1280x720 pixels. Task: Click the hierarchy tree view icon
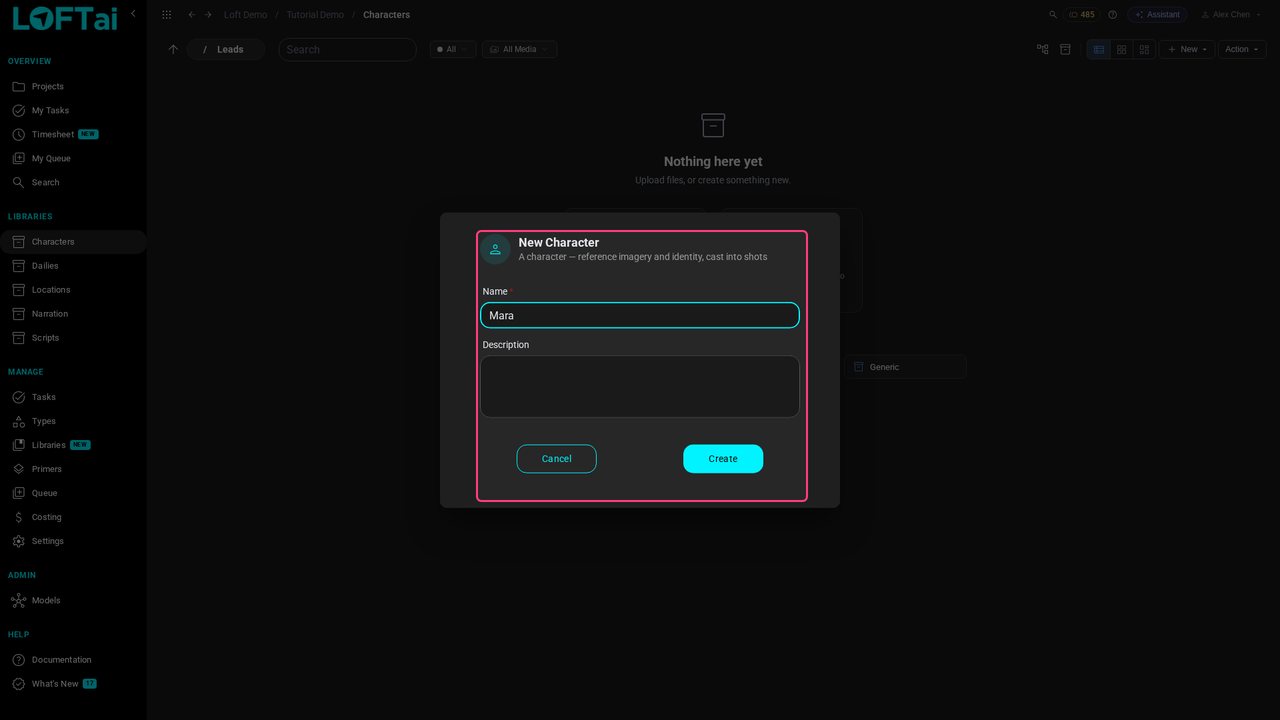coord(1043,49)
